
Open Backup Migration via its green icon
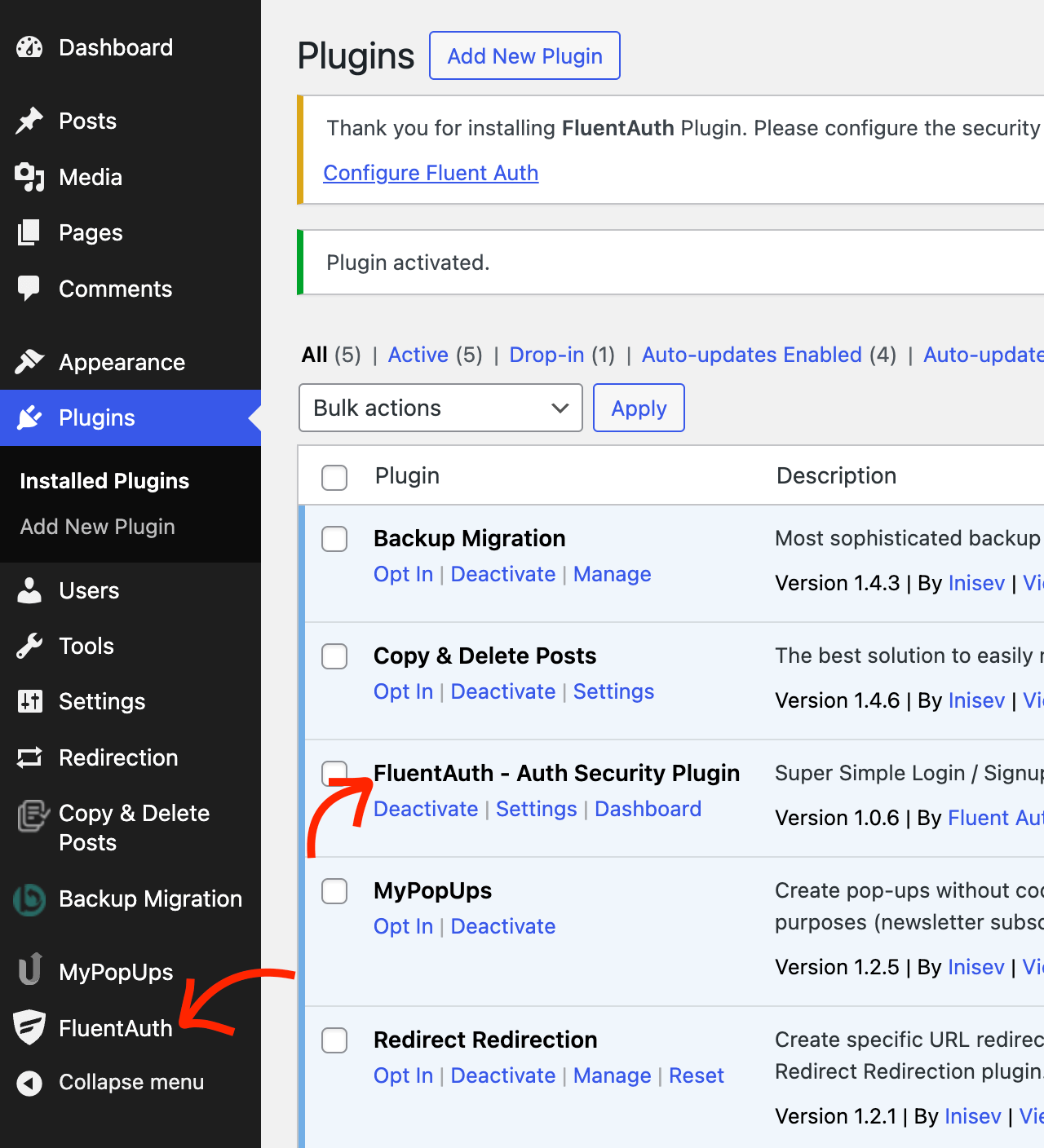(x=29, y=899)
